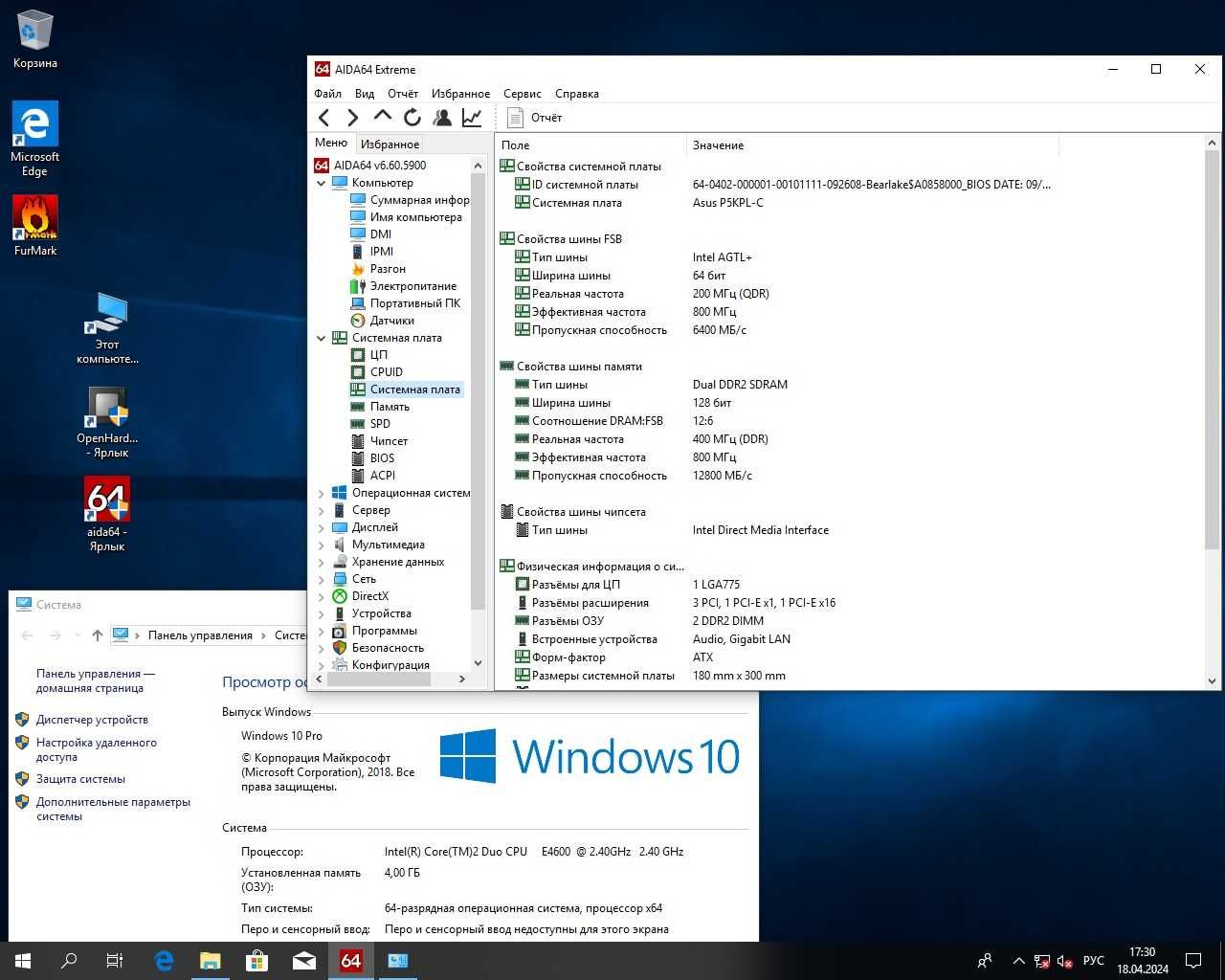Open the Сервис menu
Screen dimensions: 1225x980
coord(522,94)
